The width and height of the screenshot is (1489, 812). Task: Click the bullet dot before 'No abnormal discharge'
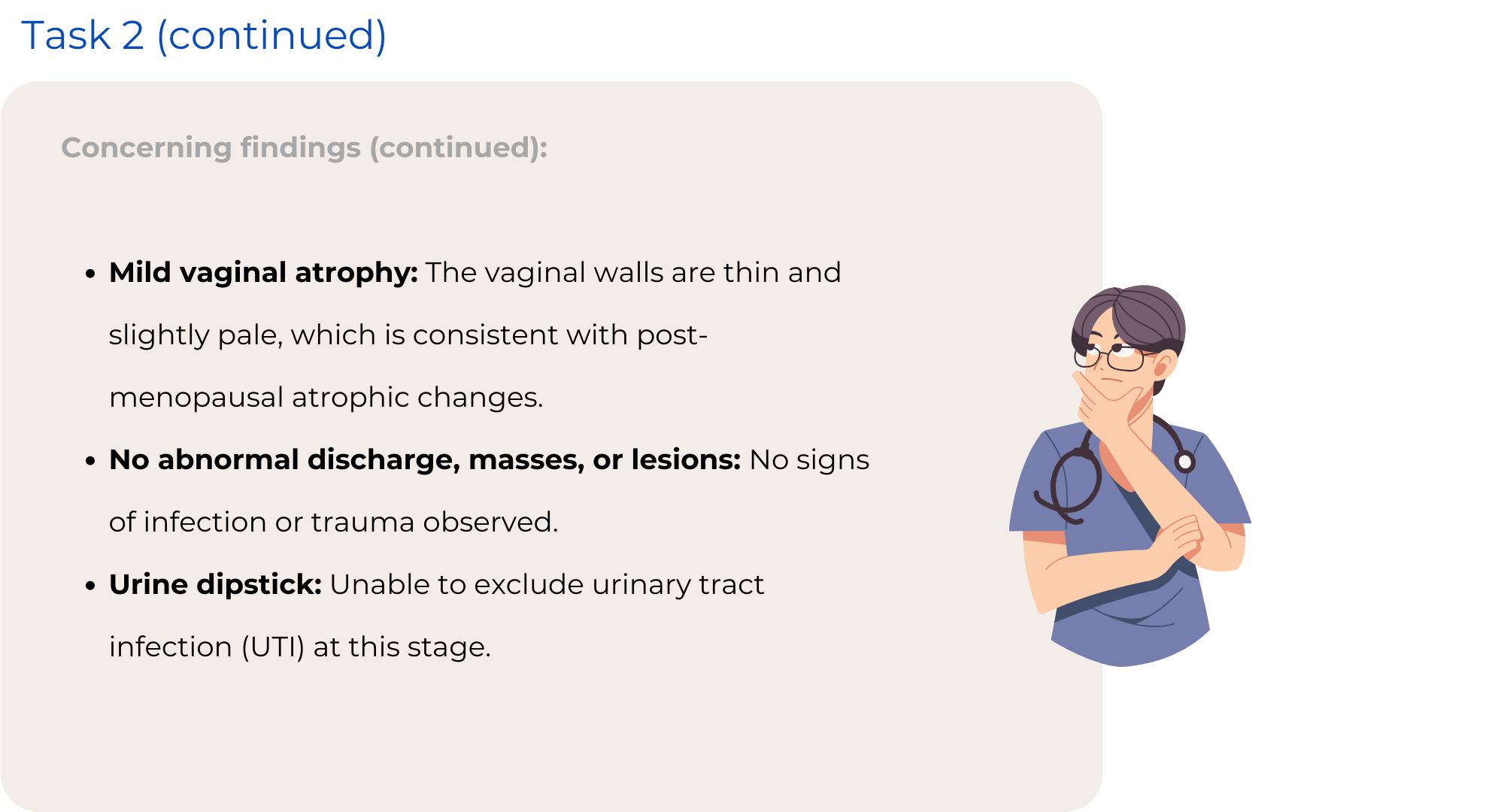(x=90, y=461)
